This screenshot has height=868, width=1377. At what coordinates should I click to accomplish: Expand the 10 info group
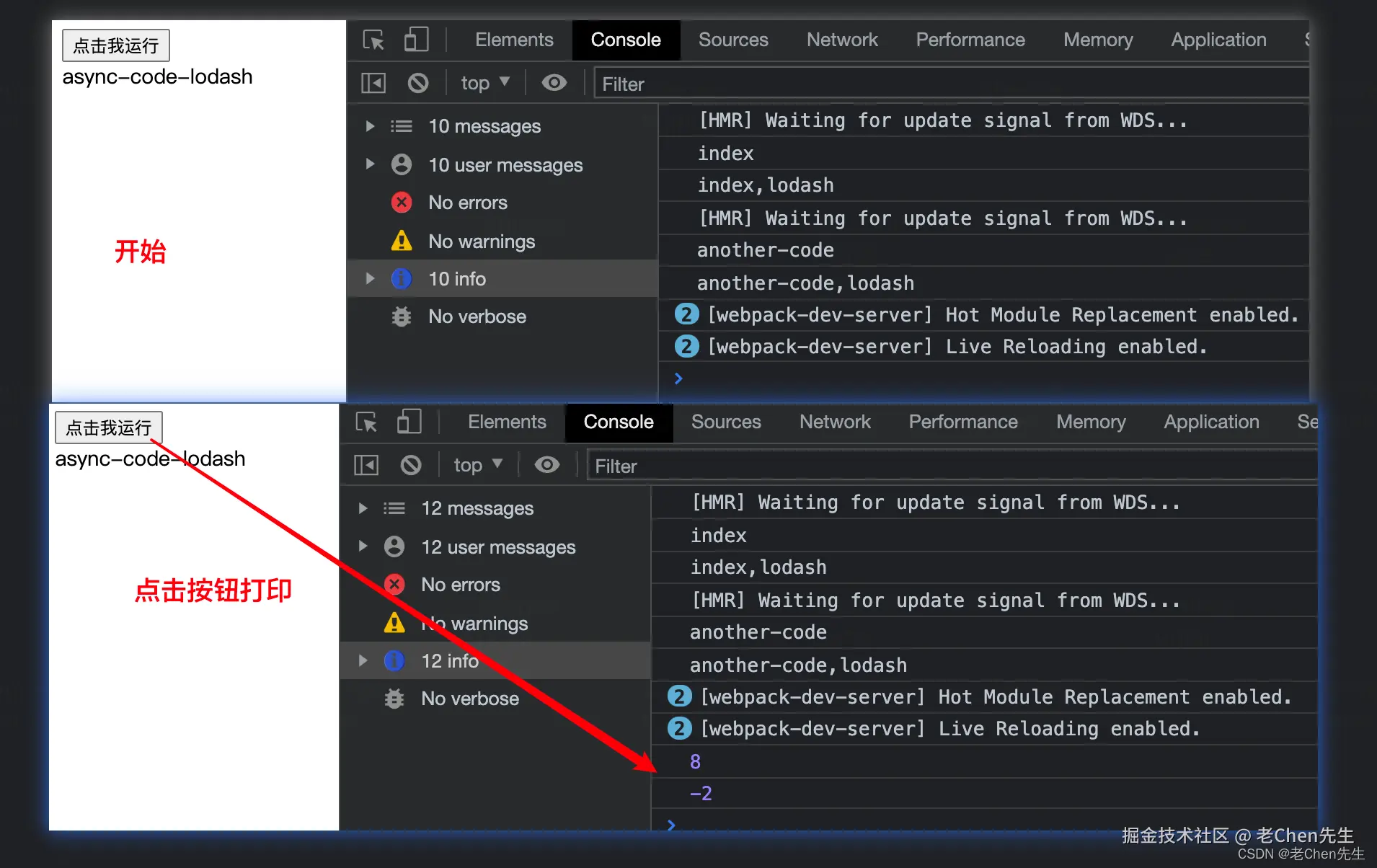point(370,278)
